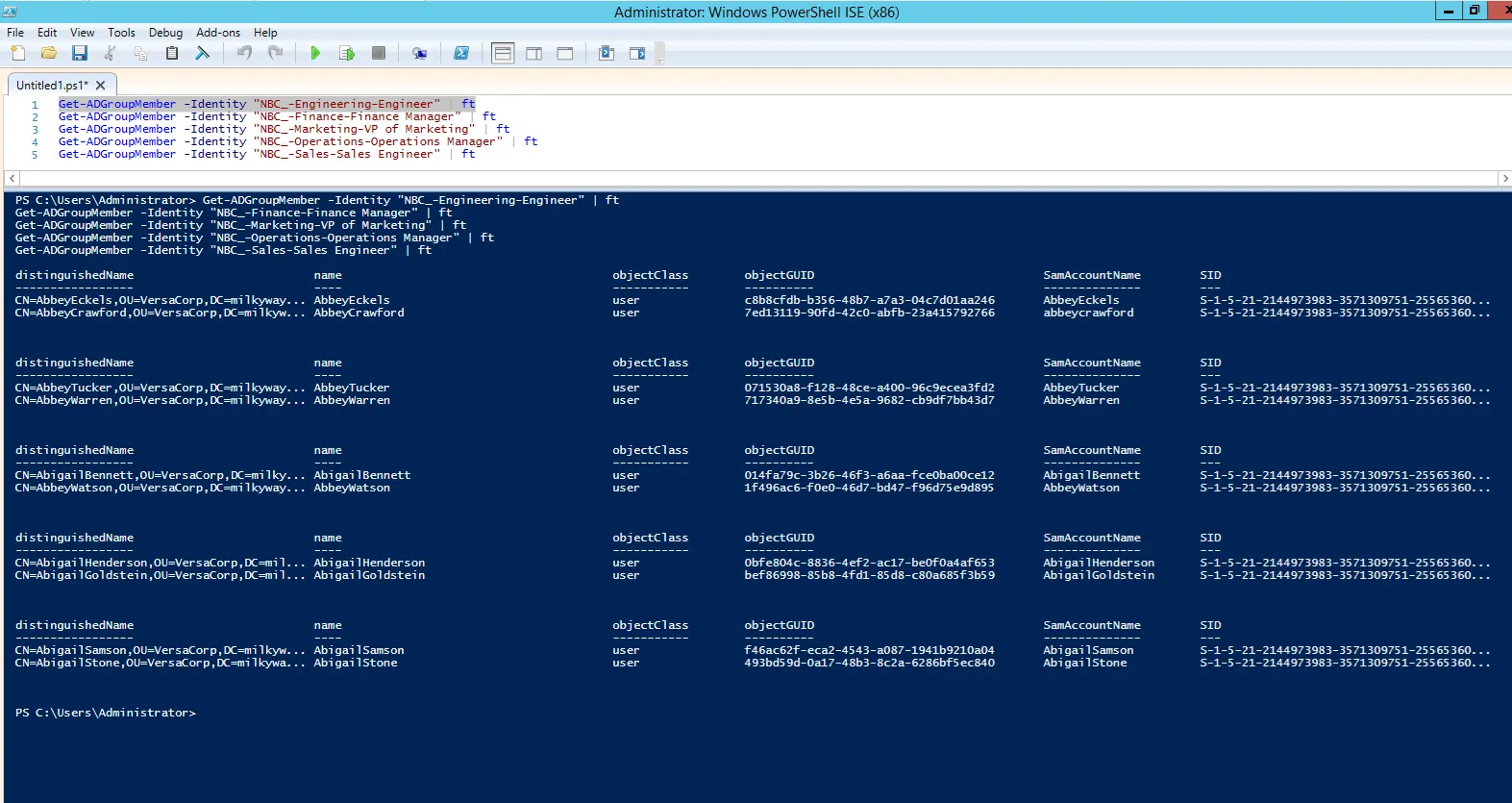The image size is (1512, 803).
Task: Click AbigailBennett in the name column
Action: [x=362, y=475]
